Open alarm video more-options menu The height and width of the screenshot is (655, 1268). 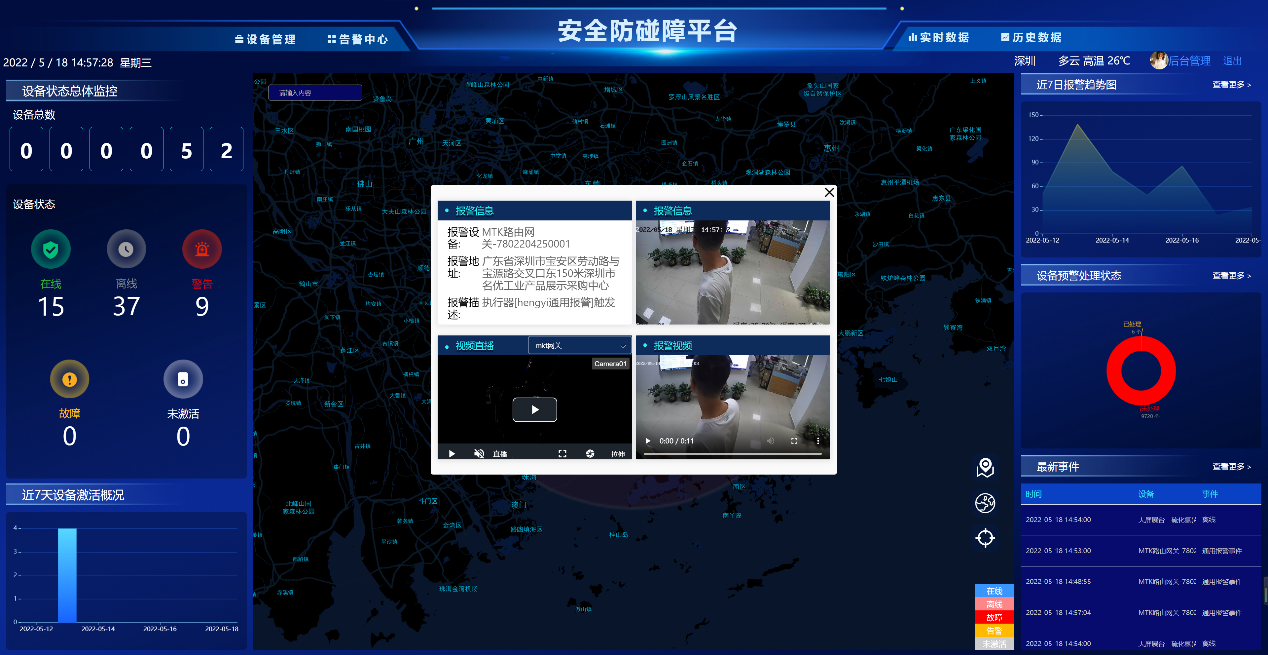coord(818,441)
